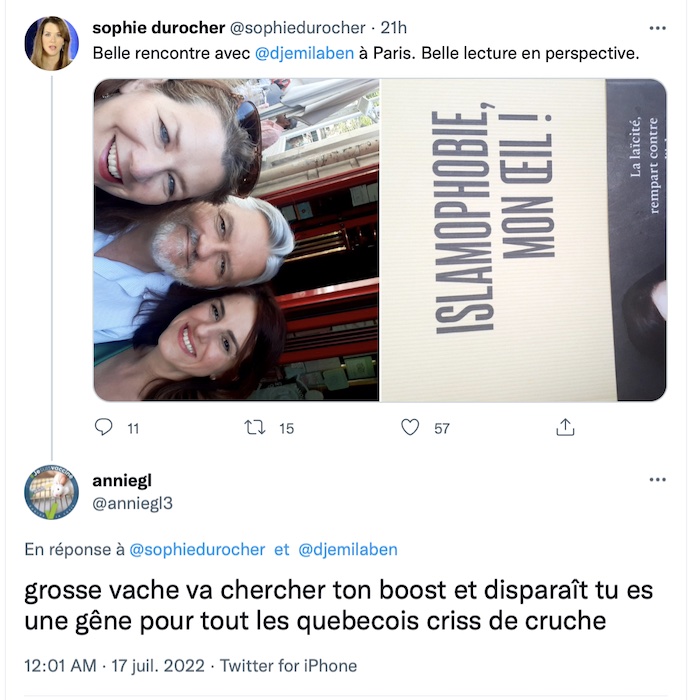Click @djemilaben in reply-to line
The height and width of the screenshot is (700, 700).
(x=348, y=550)
